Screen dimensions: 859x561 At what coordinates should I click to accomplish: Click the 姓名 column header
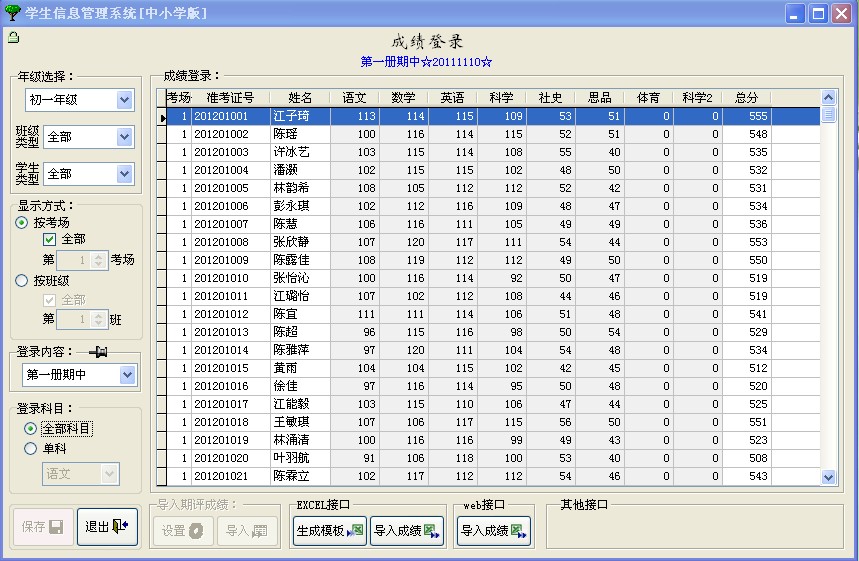300,98
